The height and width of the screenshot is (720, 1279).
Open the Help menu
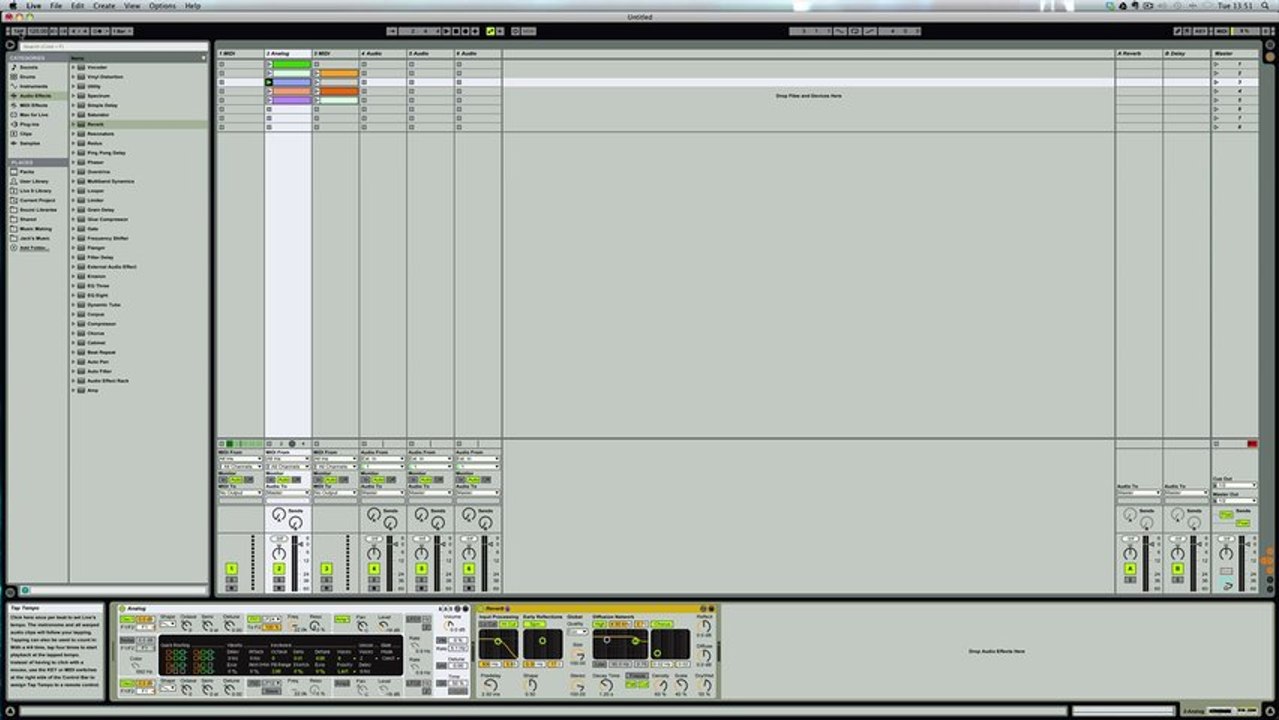[193, 5]
